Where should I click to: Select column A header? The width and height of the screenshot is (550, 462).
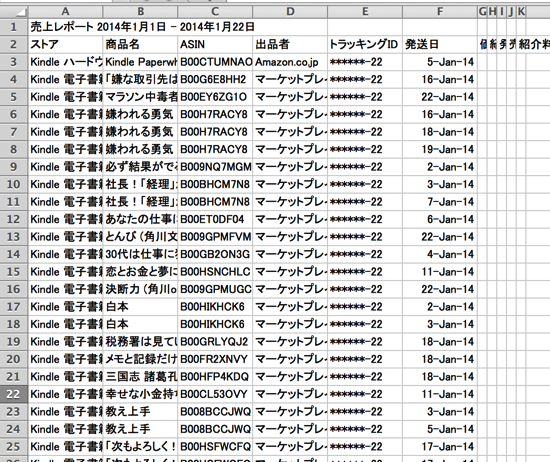point(65,12)
